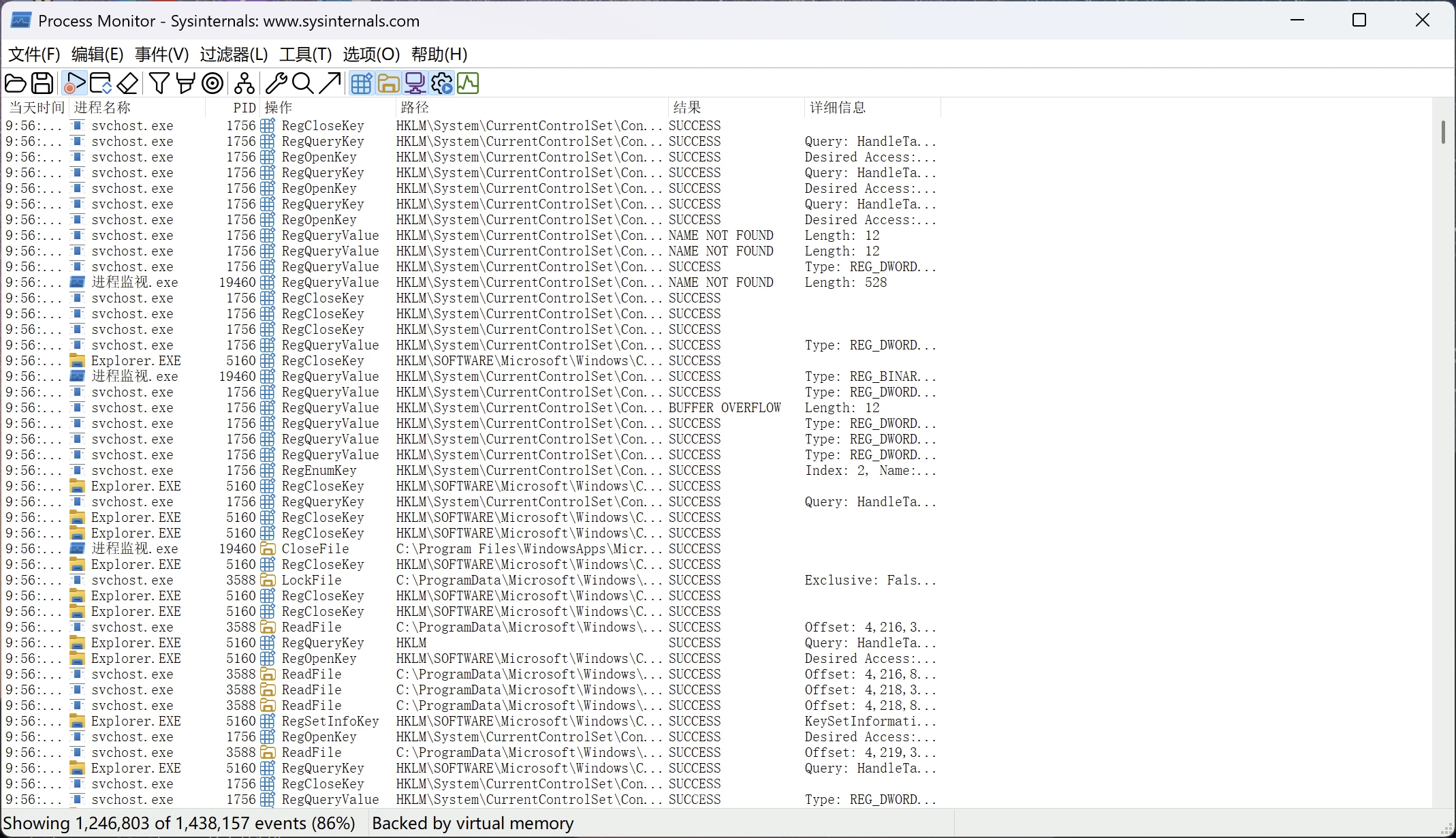Open a saved Procmon log file

15,83
